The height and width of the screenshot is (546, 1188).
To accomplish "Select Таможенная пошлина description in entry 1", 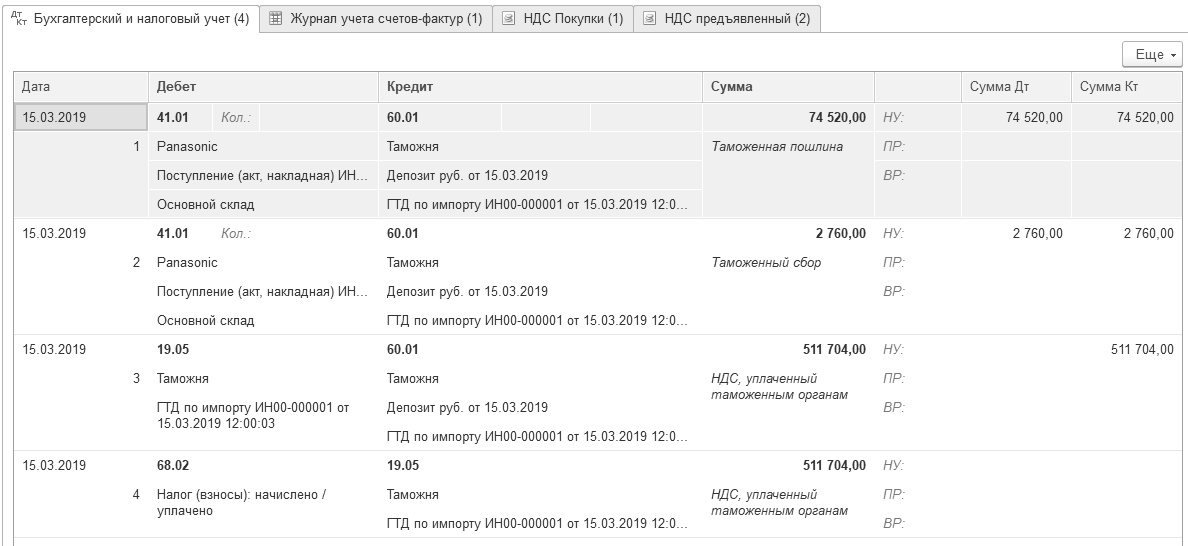I will (777, 146).
